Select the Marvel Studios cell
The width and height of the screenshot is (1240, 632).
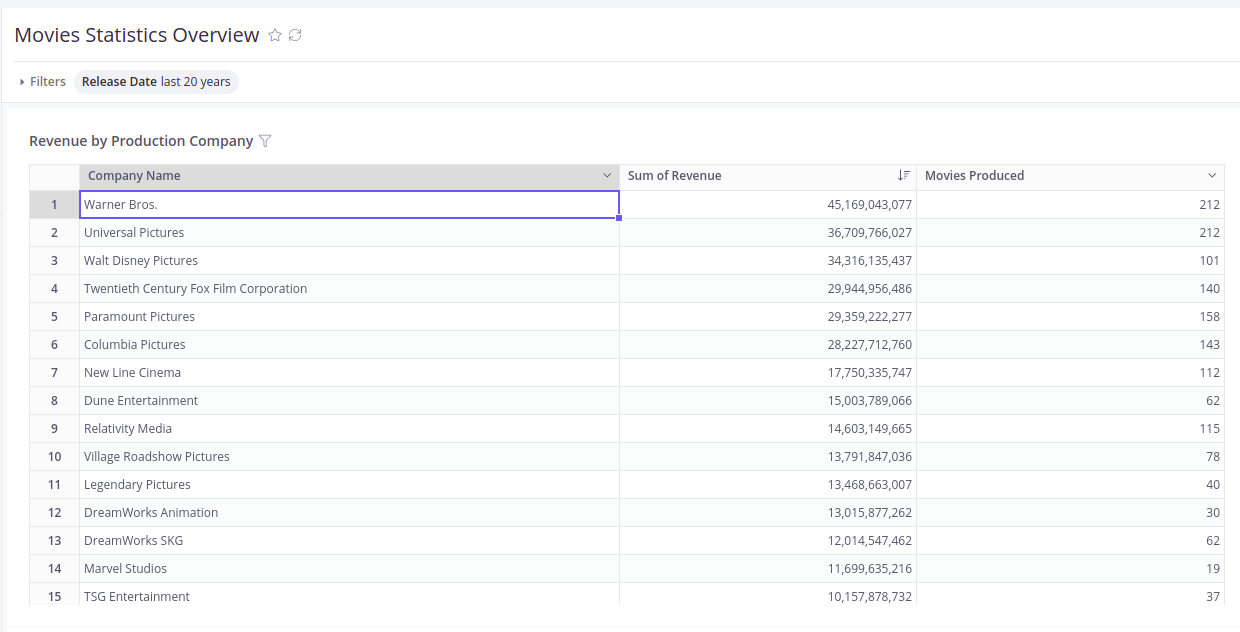pyautogui.click(x=349, y=568)
